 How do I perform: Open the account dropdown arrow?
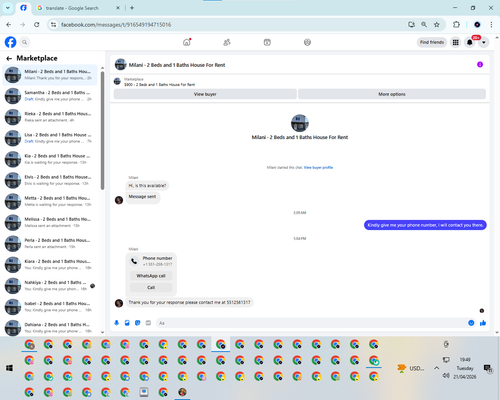484,42
